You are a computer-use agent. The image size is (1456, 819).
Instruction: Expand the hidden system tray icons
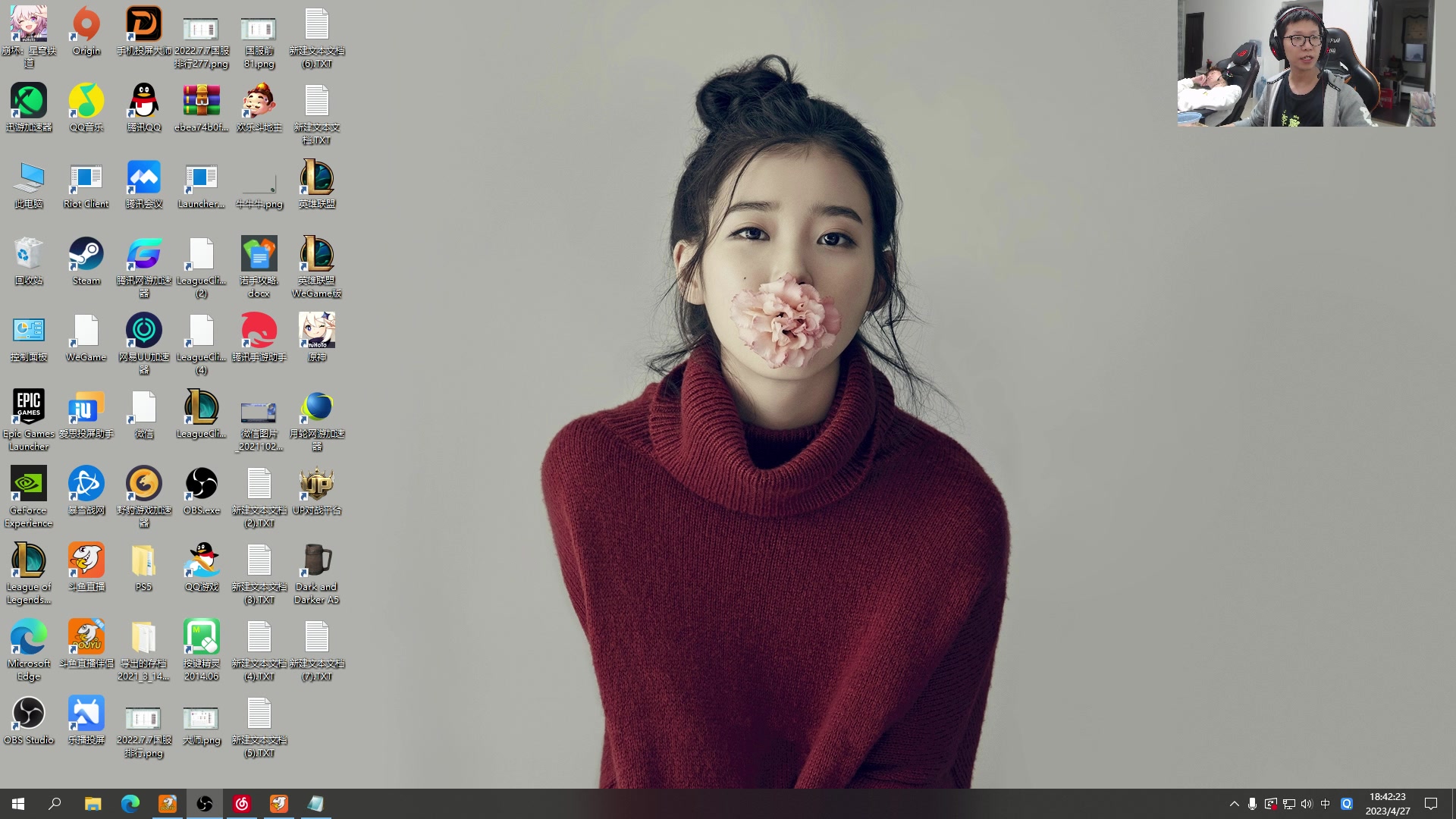tap(1234, 804)
